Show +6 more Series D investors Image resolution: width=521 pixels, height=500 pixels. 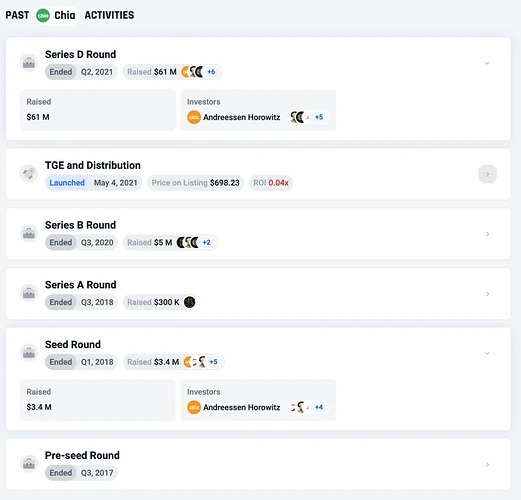pyautogui.click(x=211, y=72)
